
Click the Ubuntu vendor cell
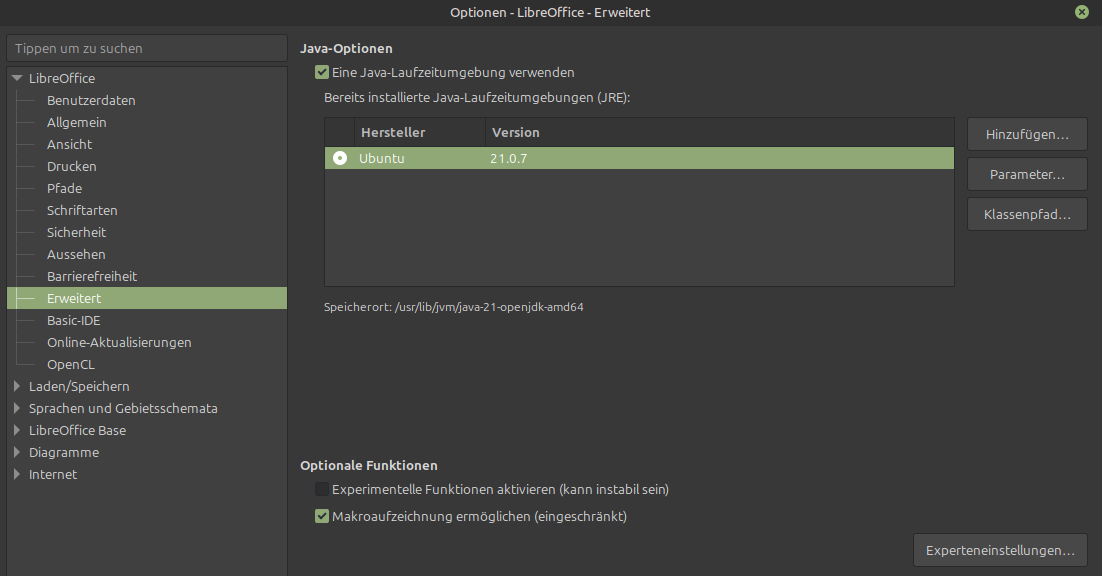382,158
